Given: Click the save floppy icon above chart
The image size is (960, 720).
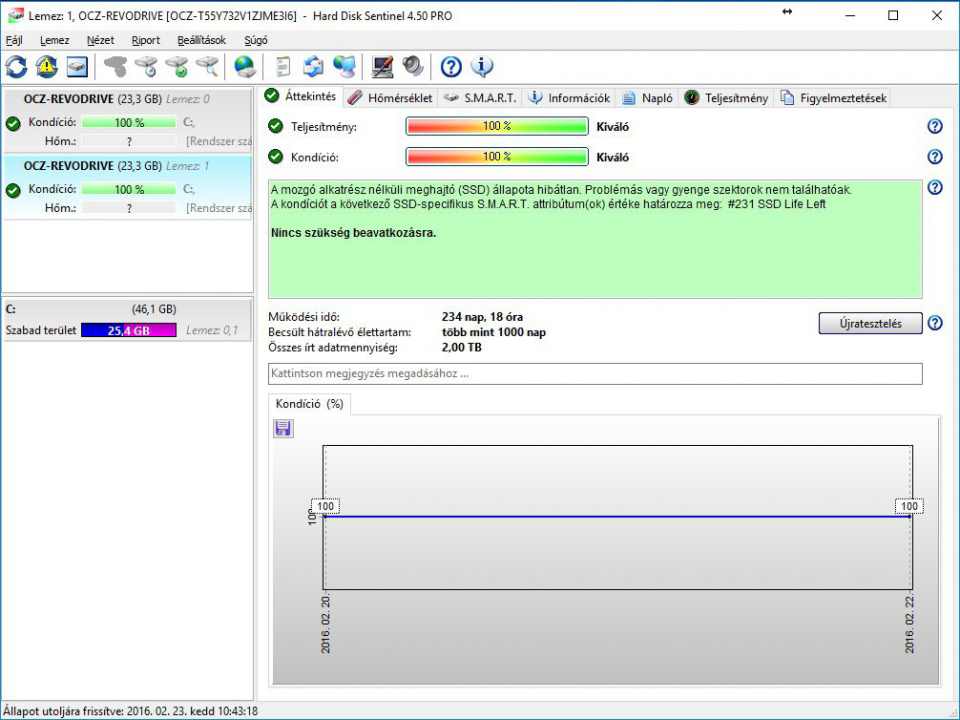Looking at the screenshot, I should pos(283,428).
